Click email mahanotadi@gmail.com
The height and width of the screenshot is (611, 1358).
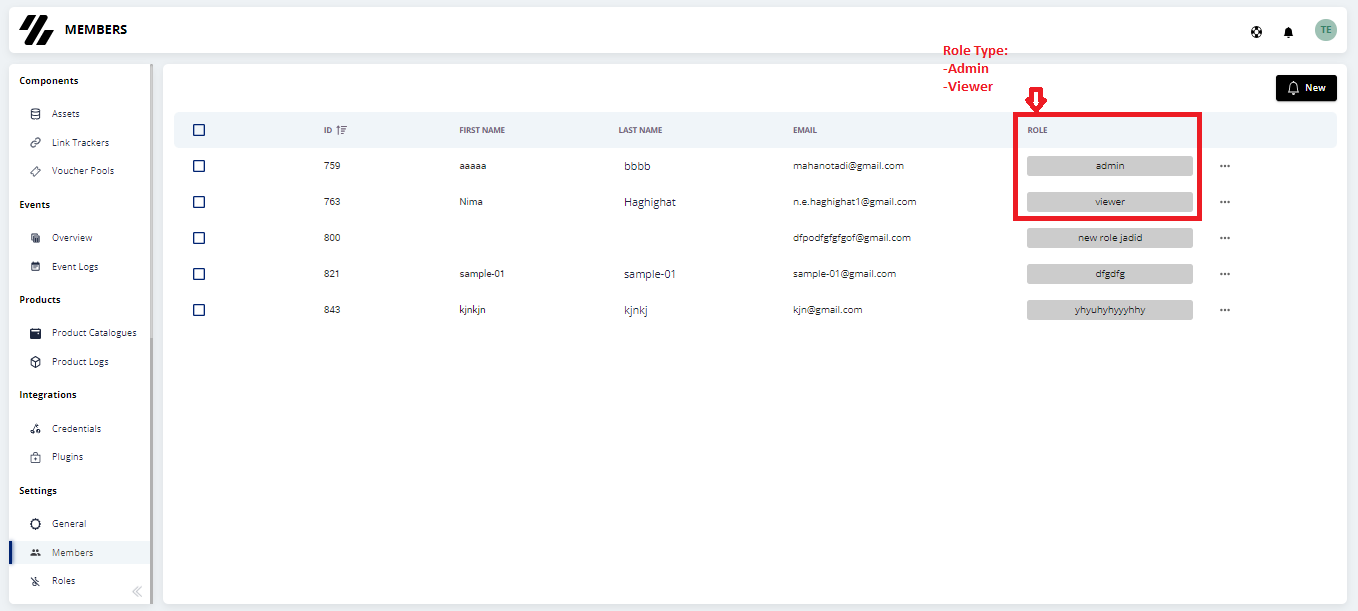pyautogui.click(x=848, y=166)
